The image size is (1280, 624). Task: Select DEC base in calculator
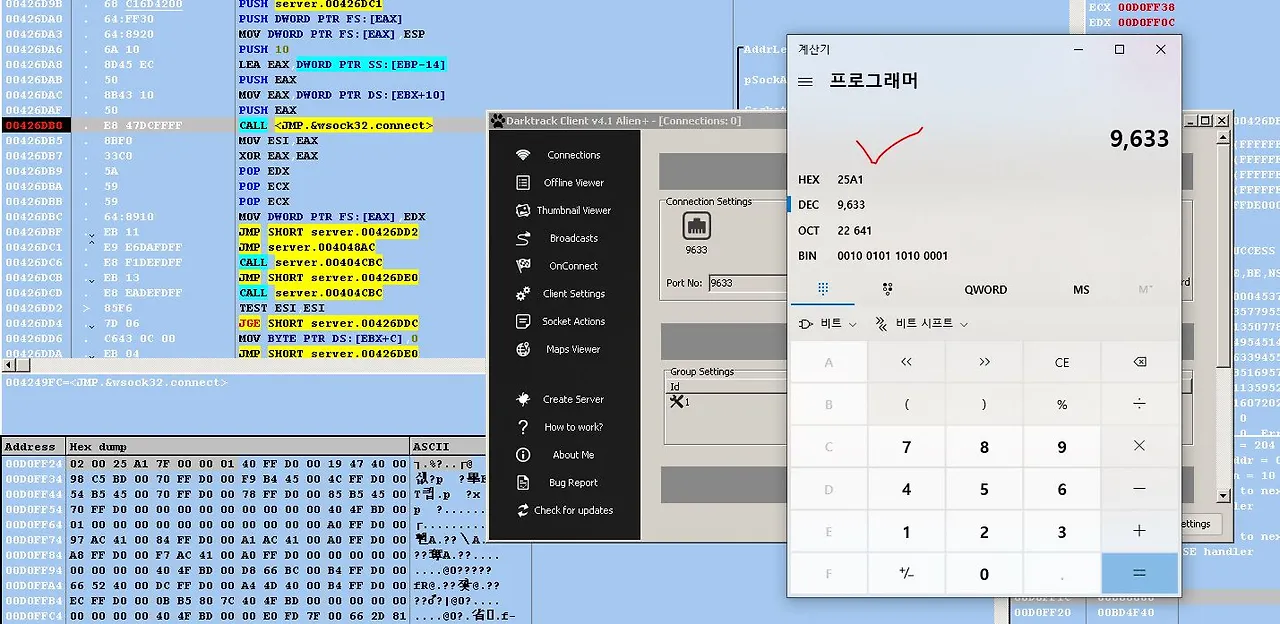(984, 205)
